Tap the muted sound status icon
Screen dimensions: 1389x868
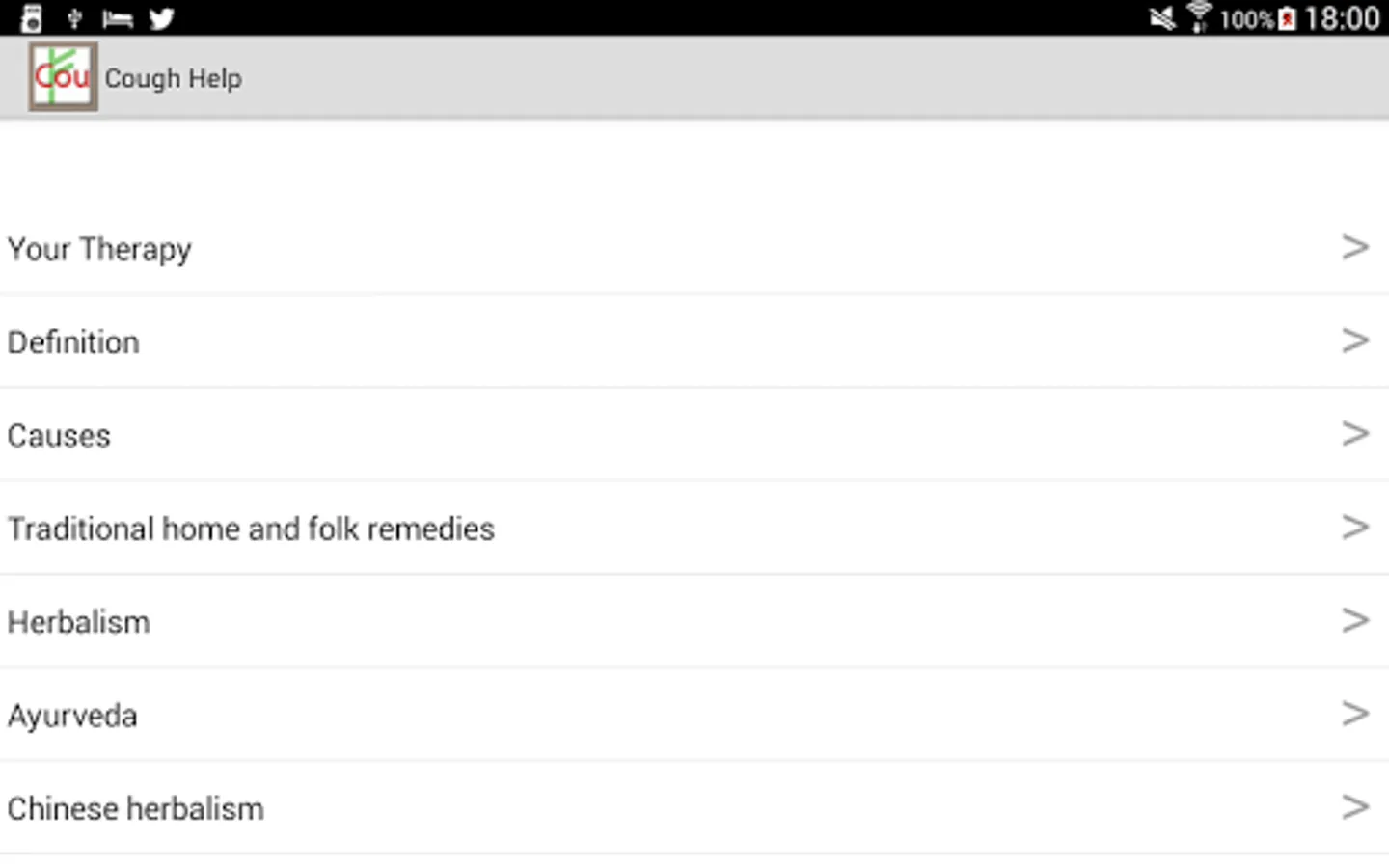point(1162,18)
